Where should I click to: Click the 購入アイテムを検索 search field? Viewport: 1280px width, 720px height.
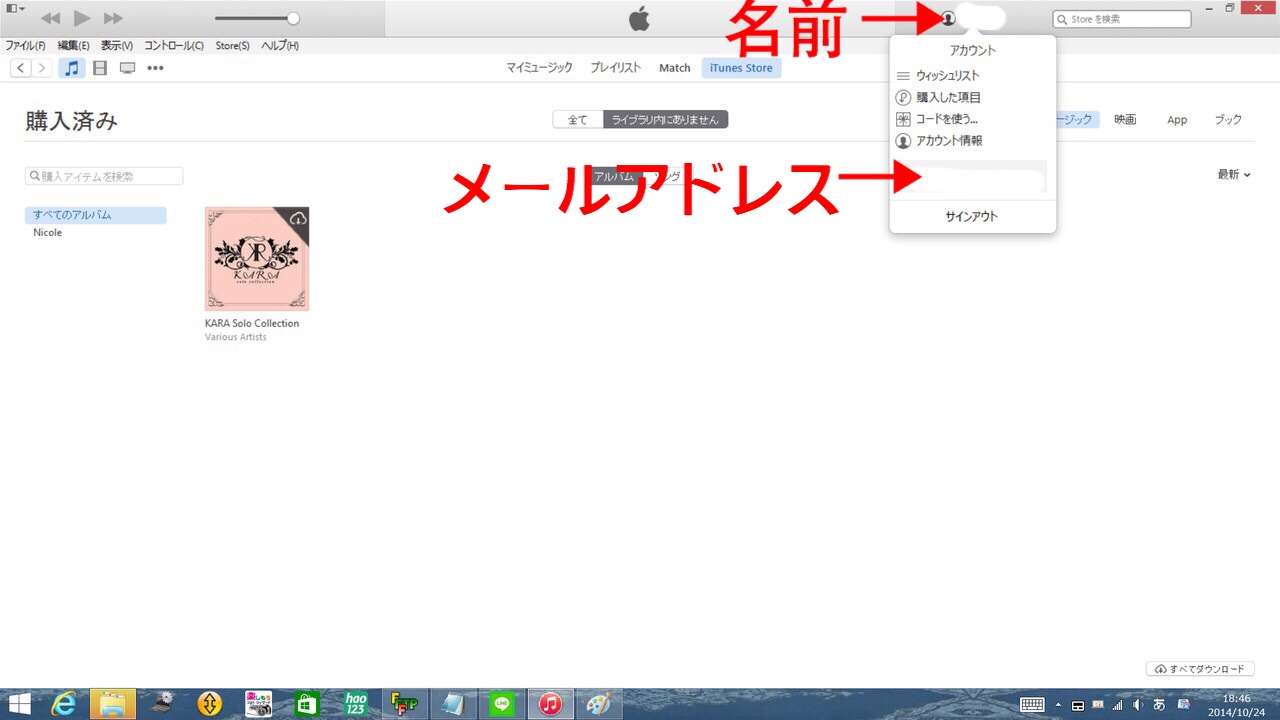point(104,176)
